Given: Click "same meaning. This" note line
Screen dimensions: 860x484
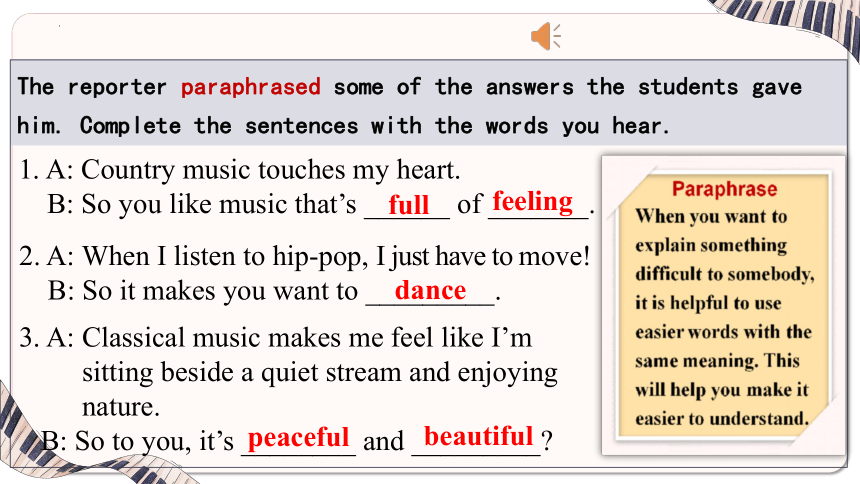Looking at the screenshot, I should [717, 361].
